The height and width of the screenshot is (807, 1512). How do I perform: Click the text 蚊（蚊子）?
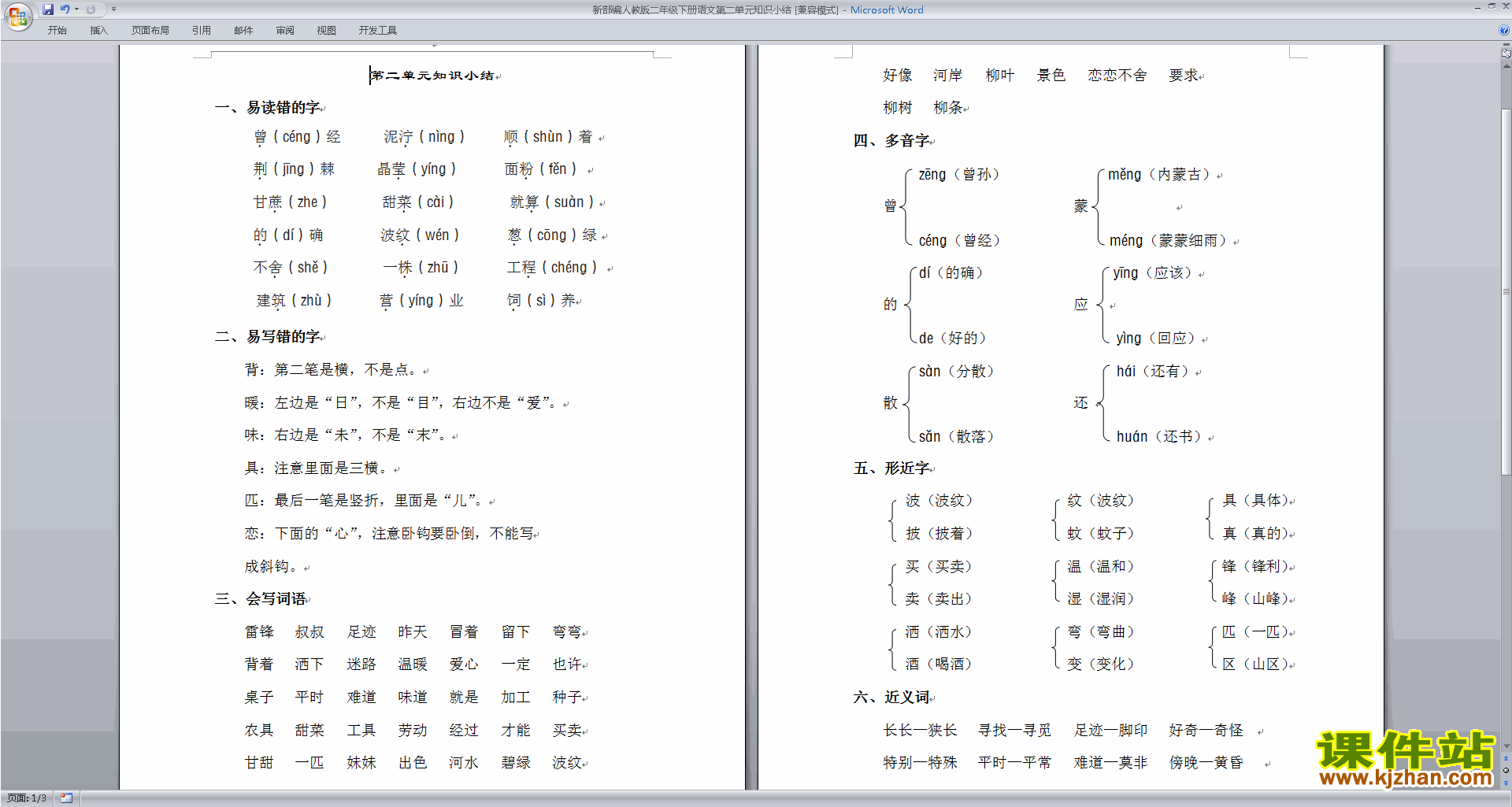click(x=1101, y=534)
